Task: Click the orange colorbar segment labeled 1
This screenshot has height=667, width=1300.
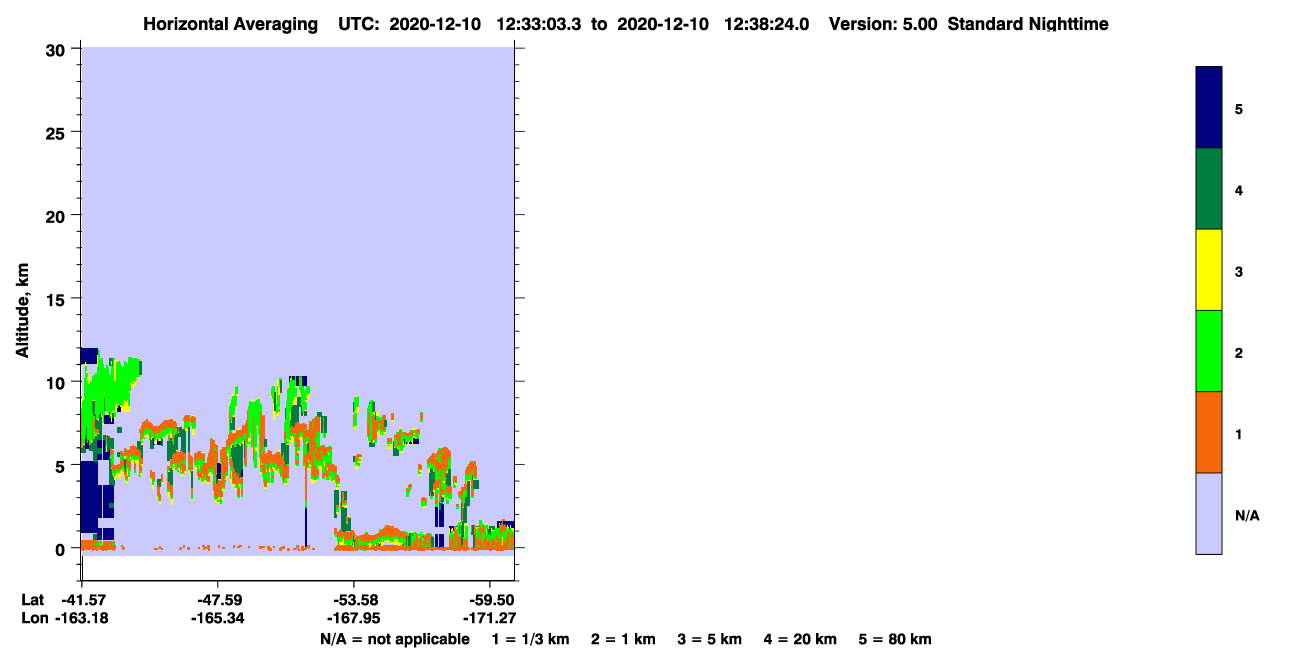Action: [x=1209, y=432]
